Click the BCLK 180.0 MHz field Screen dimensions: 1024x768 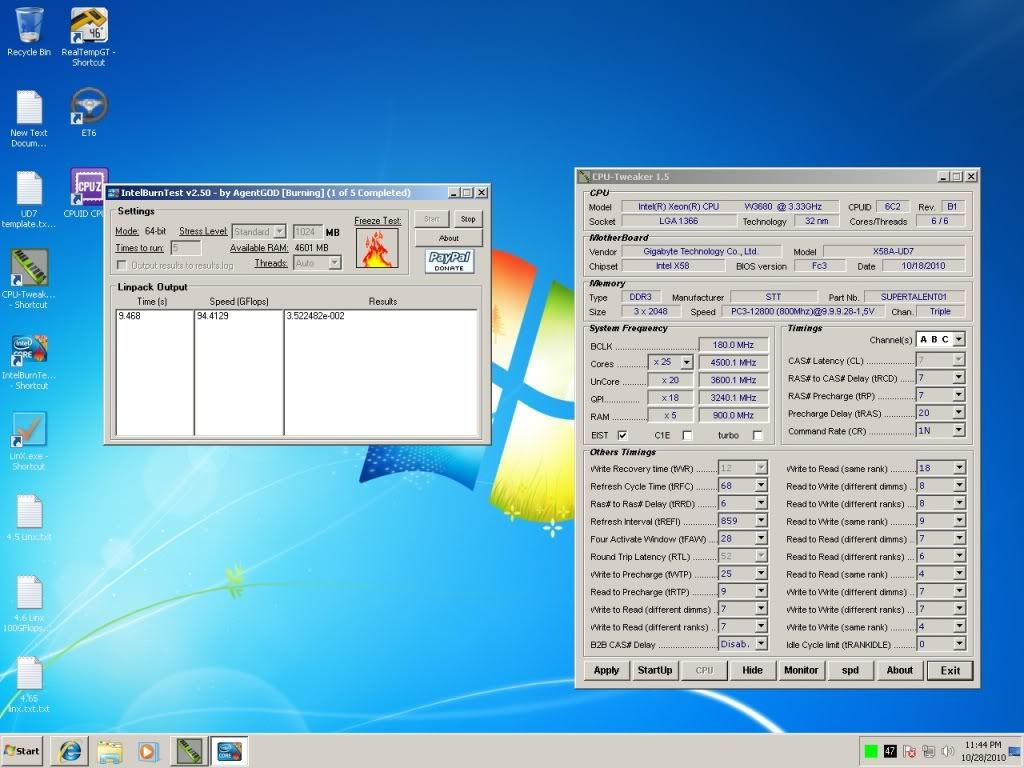(x=733, y=345)
